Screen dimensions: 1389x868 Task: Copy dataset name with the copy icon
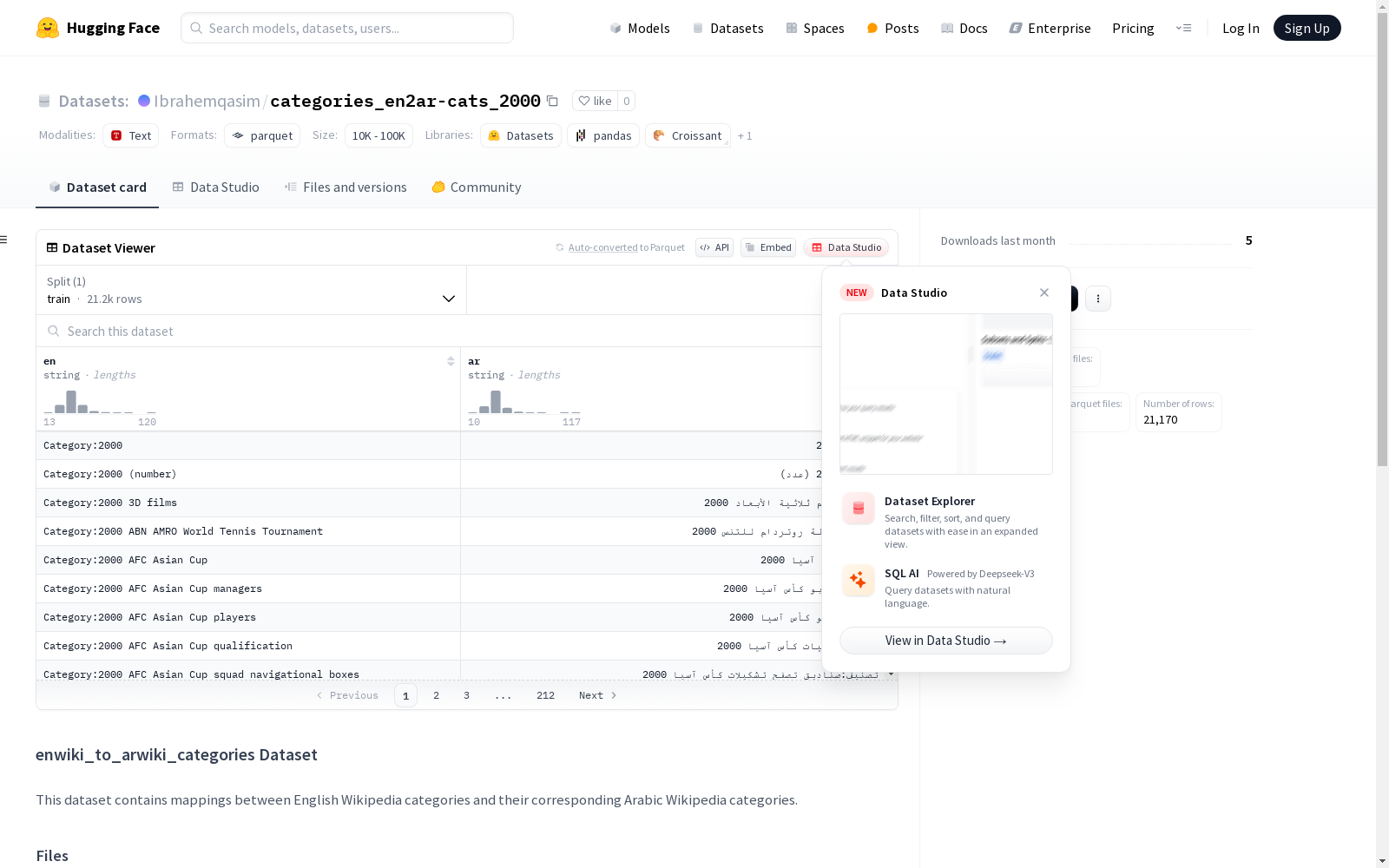point(552,101)
